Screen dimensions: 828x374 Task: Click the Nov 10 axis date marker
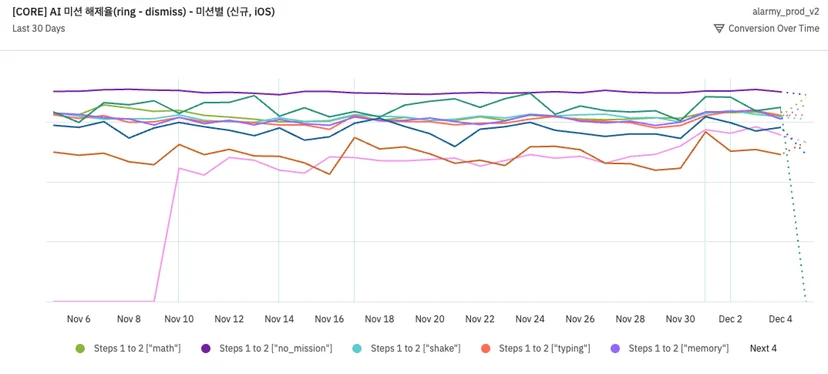click(179, 319)
